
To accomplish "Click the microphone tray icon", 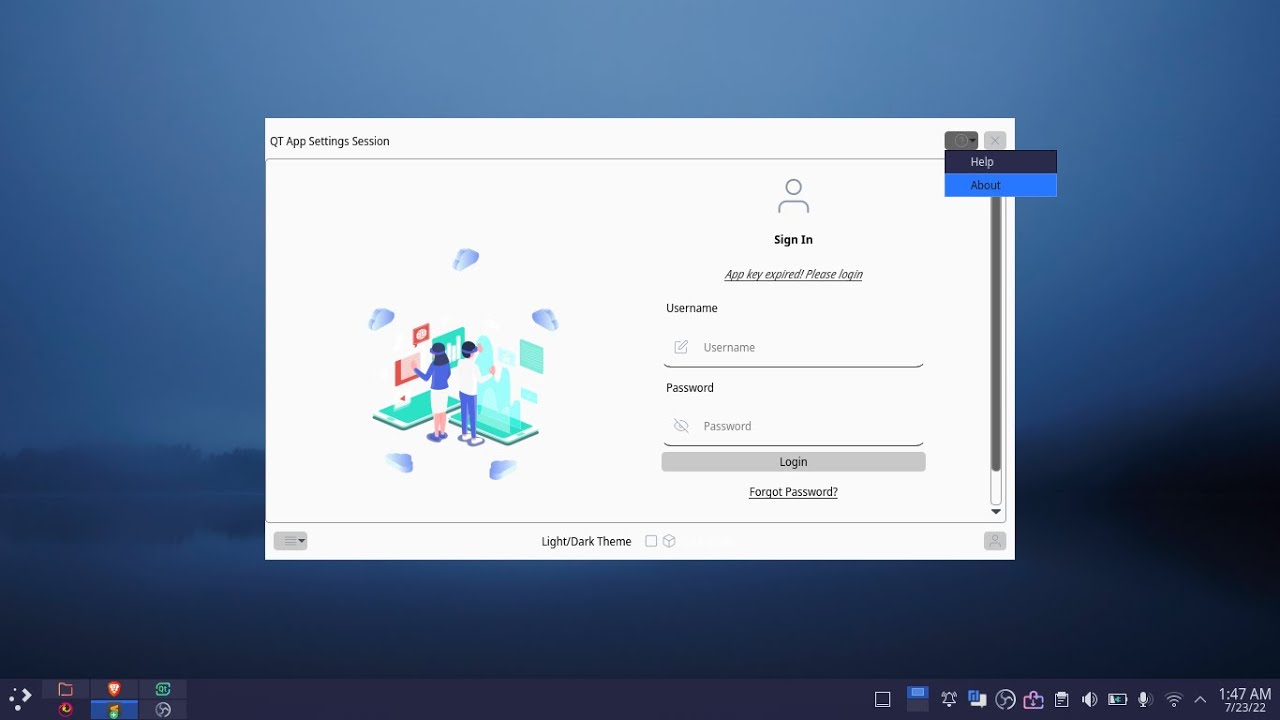I will pos(1145,699).
